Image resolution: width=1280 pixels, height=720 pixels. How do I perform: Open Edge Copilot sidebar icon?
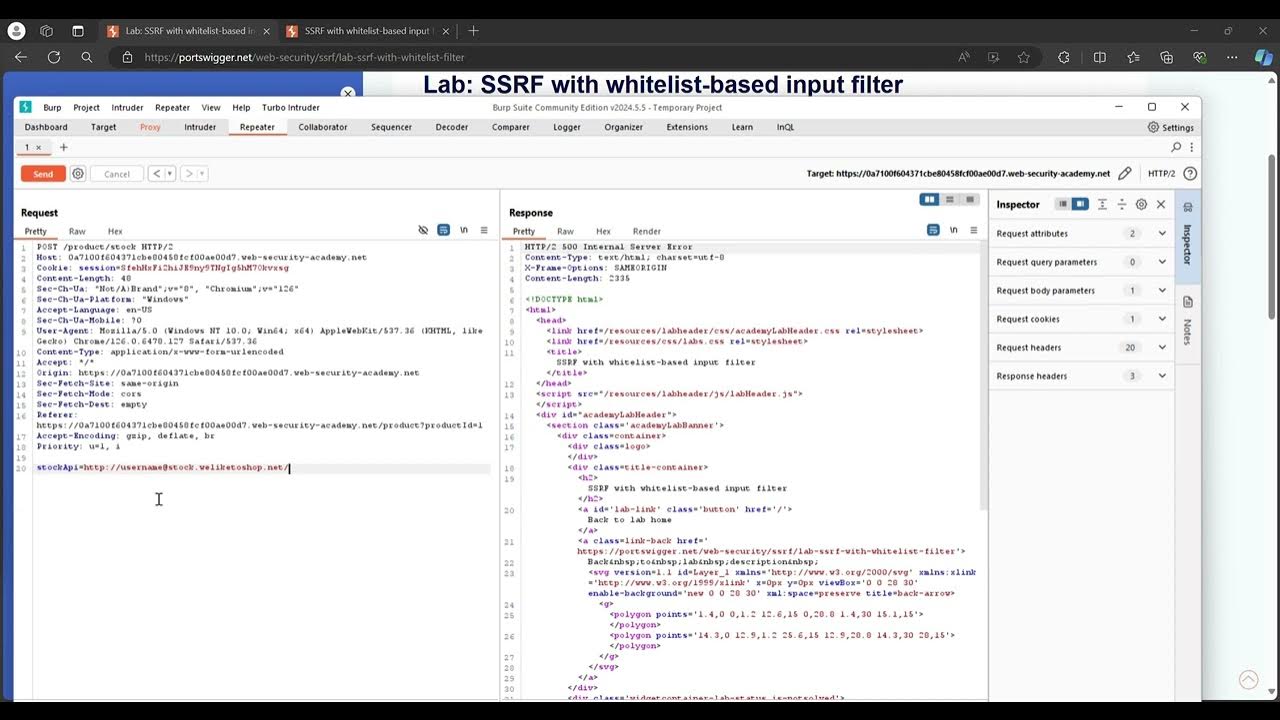point(1265,57)
